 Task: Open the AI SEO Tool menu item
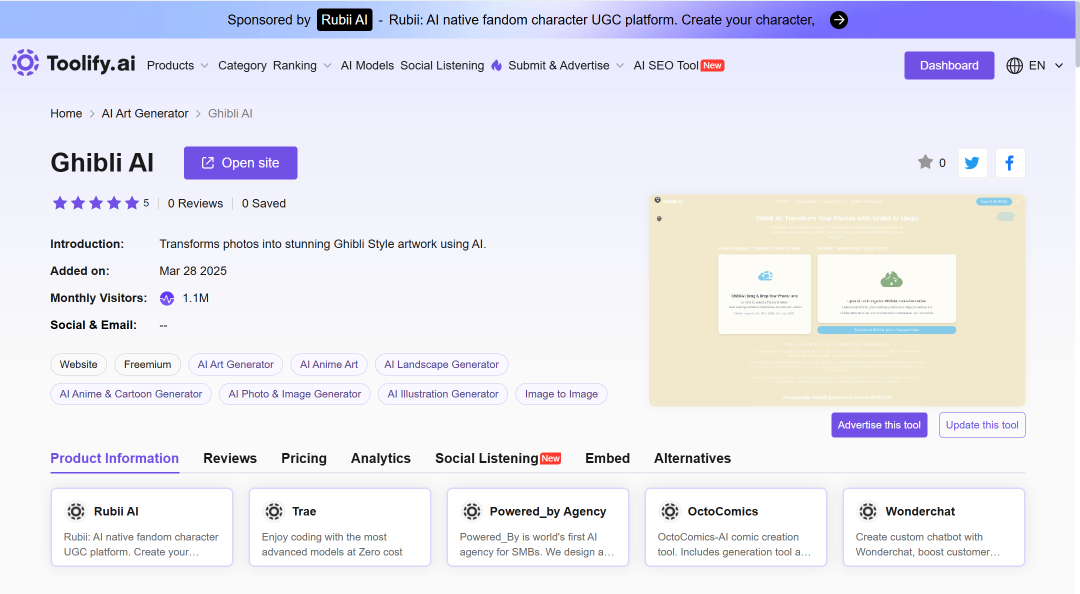click(x=678, y=65)
